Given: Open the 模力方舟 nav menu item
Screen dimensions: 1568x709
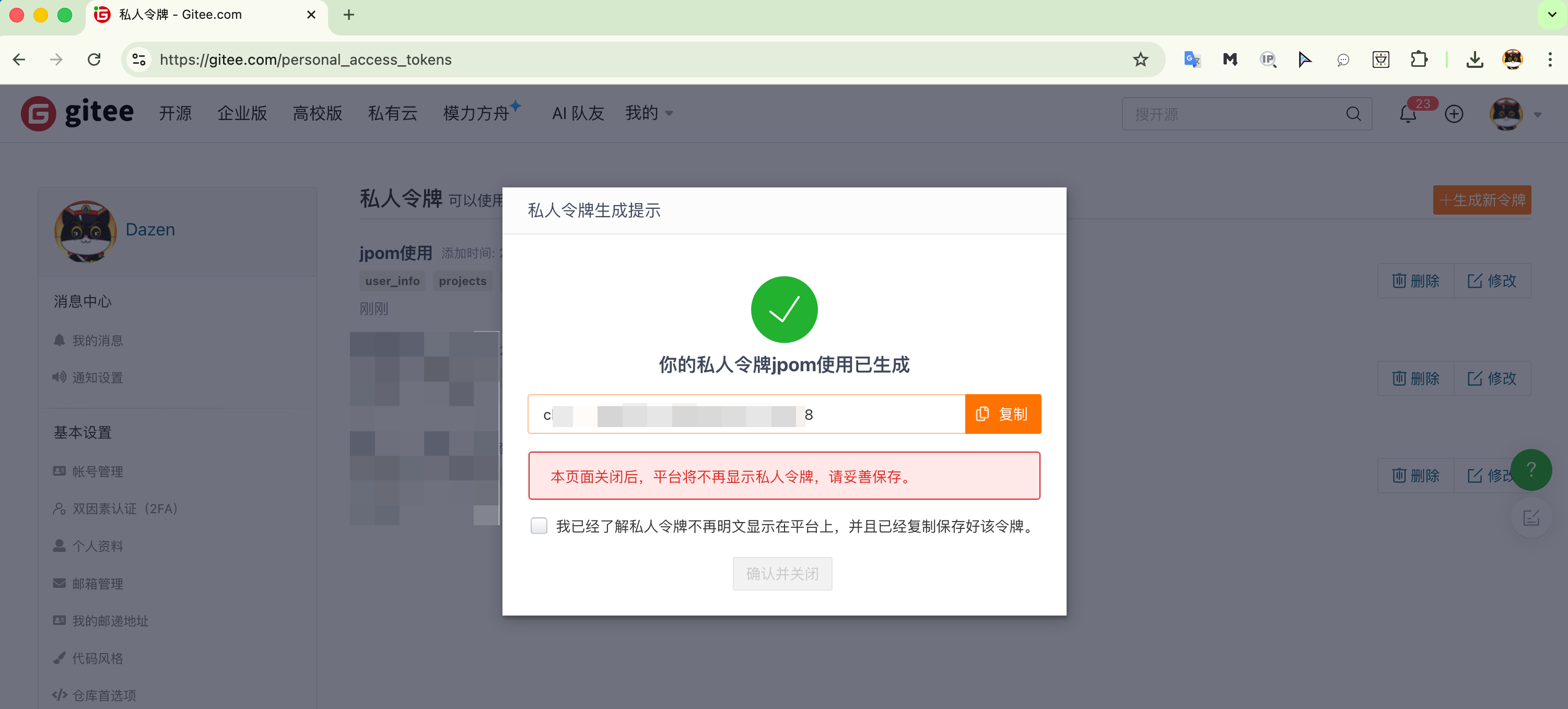Looking at the screenshot, I should (x=476, y=113).
